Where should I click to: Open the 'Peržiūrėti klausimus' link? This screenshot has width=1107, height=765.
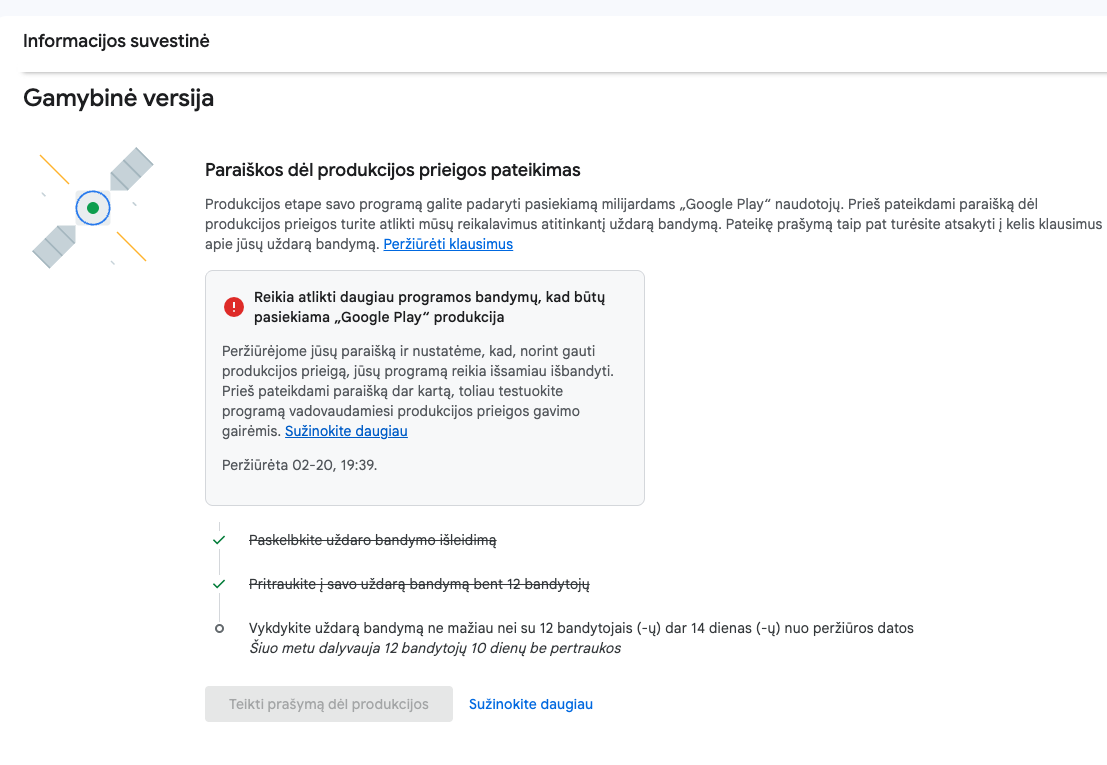tap(448, 244)
